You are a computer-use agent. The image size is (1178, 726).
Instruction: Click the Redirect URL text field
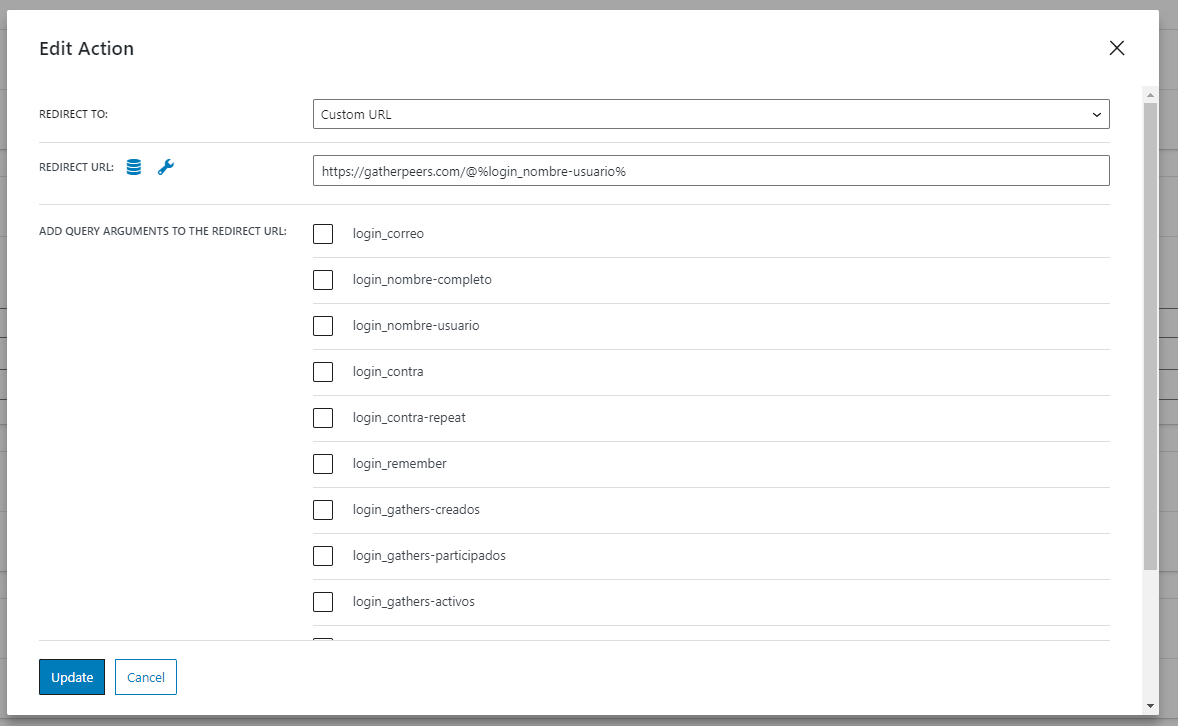pyautogui.click(x=711, y=170)
